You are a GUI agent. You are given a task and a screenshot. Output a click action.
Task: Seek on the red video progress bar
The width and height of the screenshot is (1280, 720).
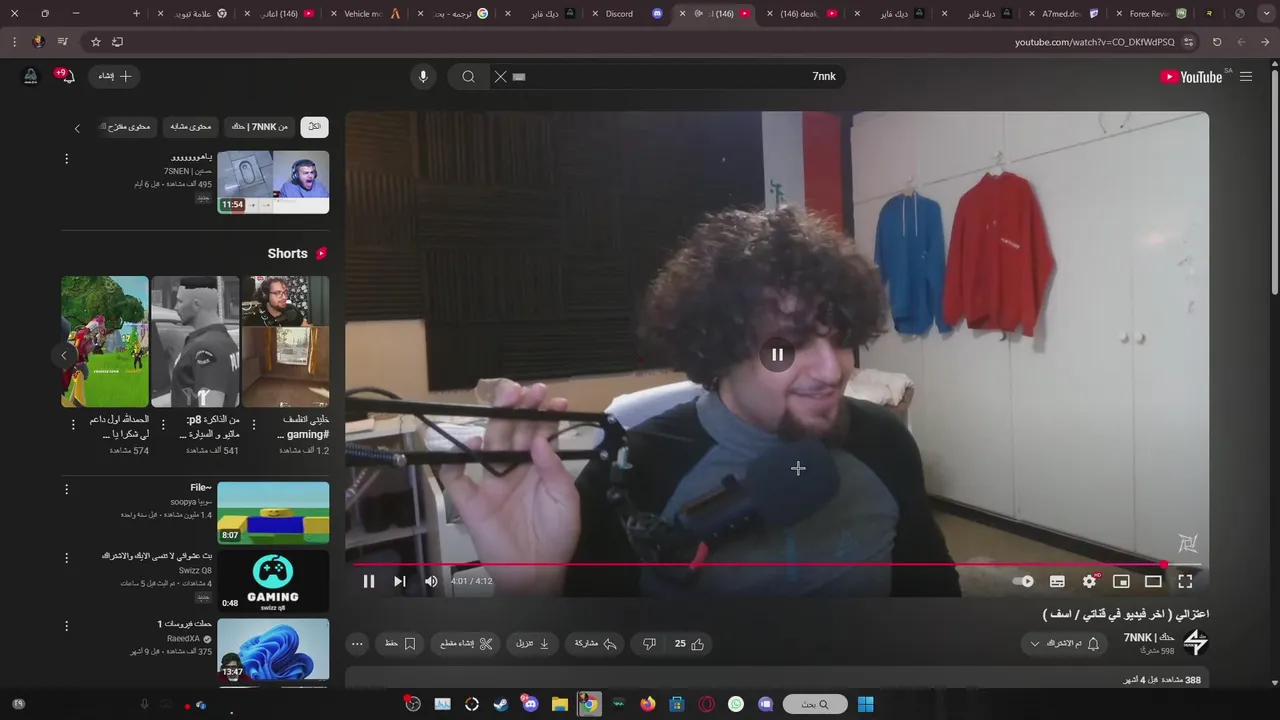point(777,564)
